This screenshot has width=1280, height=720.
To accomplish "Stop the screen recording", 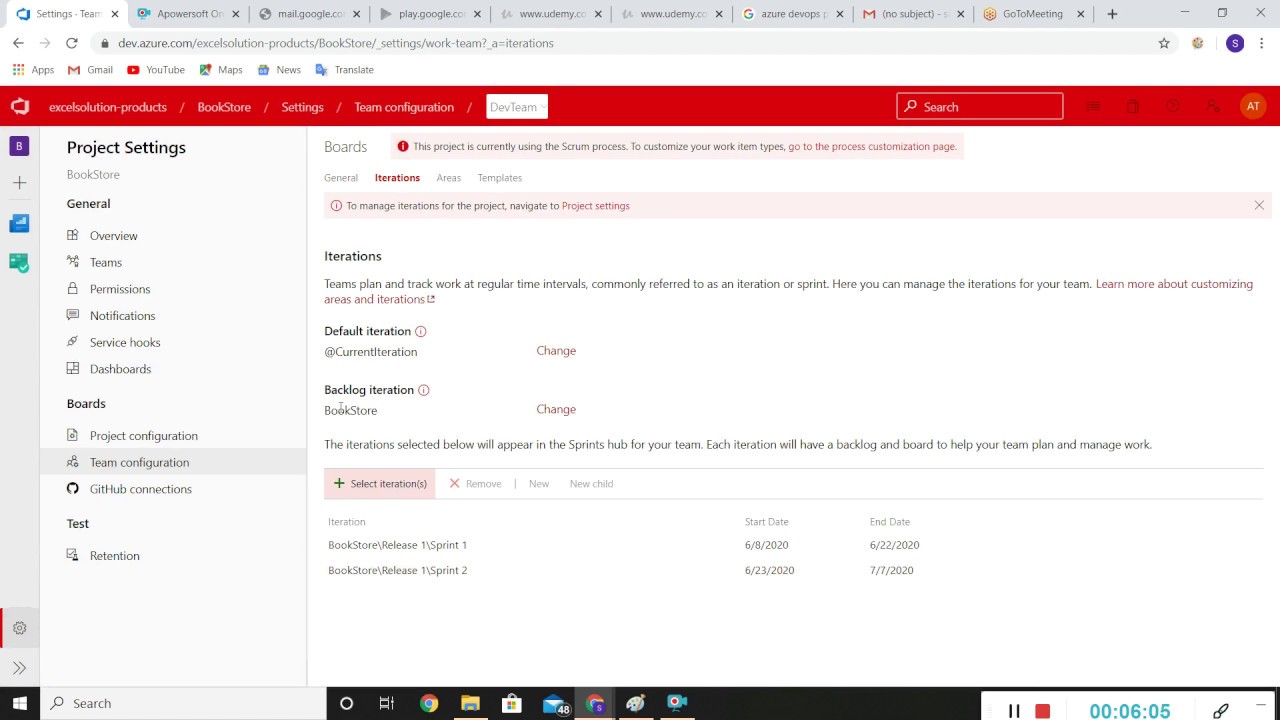I will pyautogui.click(x=1043, y=711).
